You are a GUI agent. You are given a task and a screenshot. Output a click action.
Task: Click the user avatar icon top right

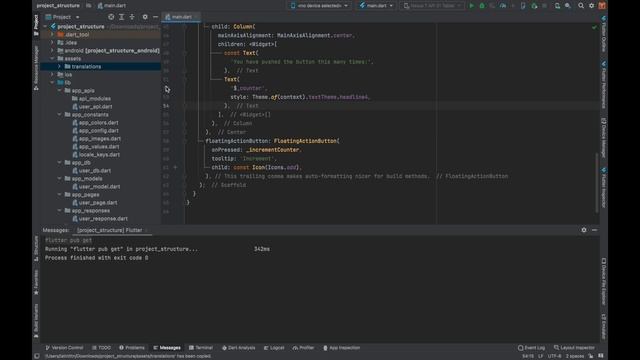tap(602, 6)
